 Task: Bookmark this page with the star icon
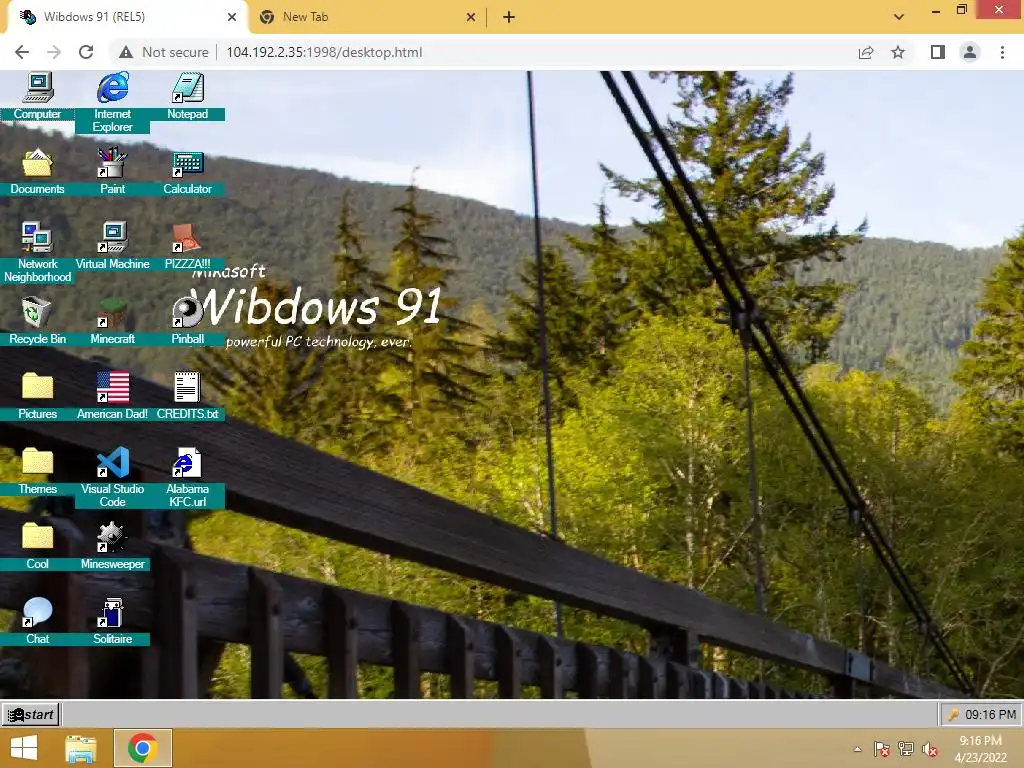[x=898, y=52]
